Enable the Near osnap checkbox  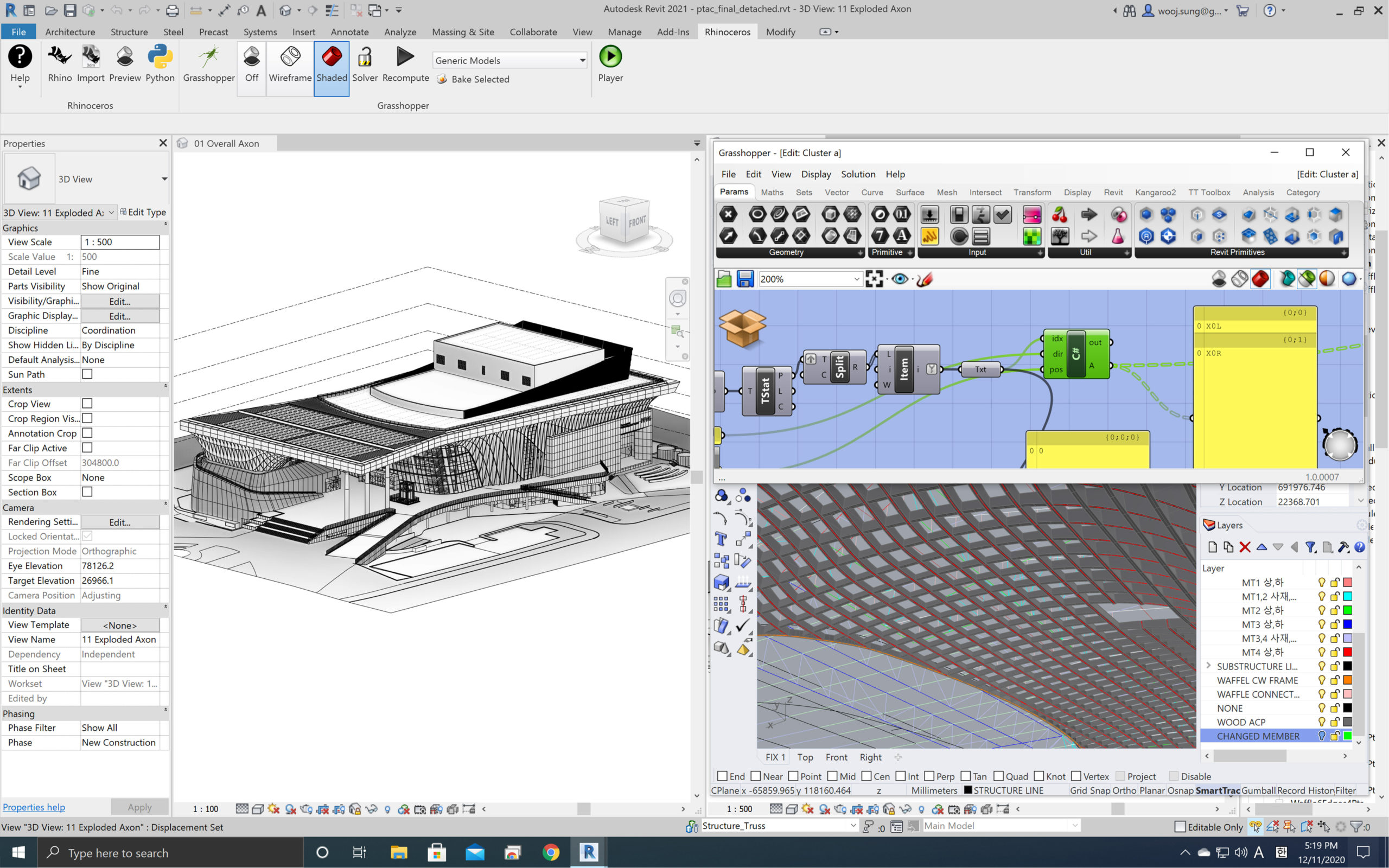pos(755,776)
